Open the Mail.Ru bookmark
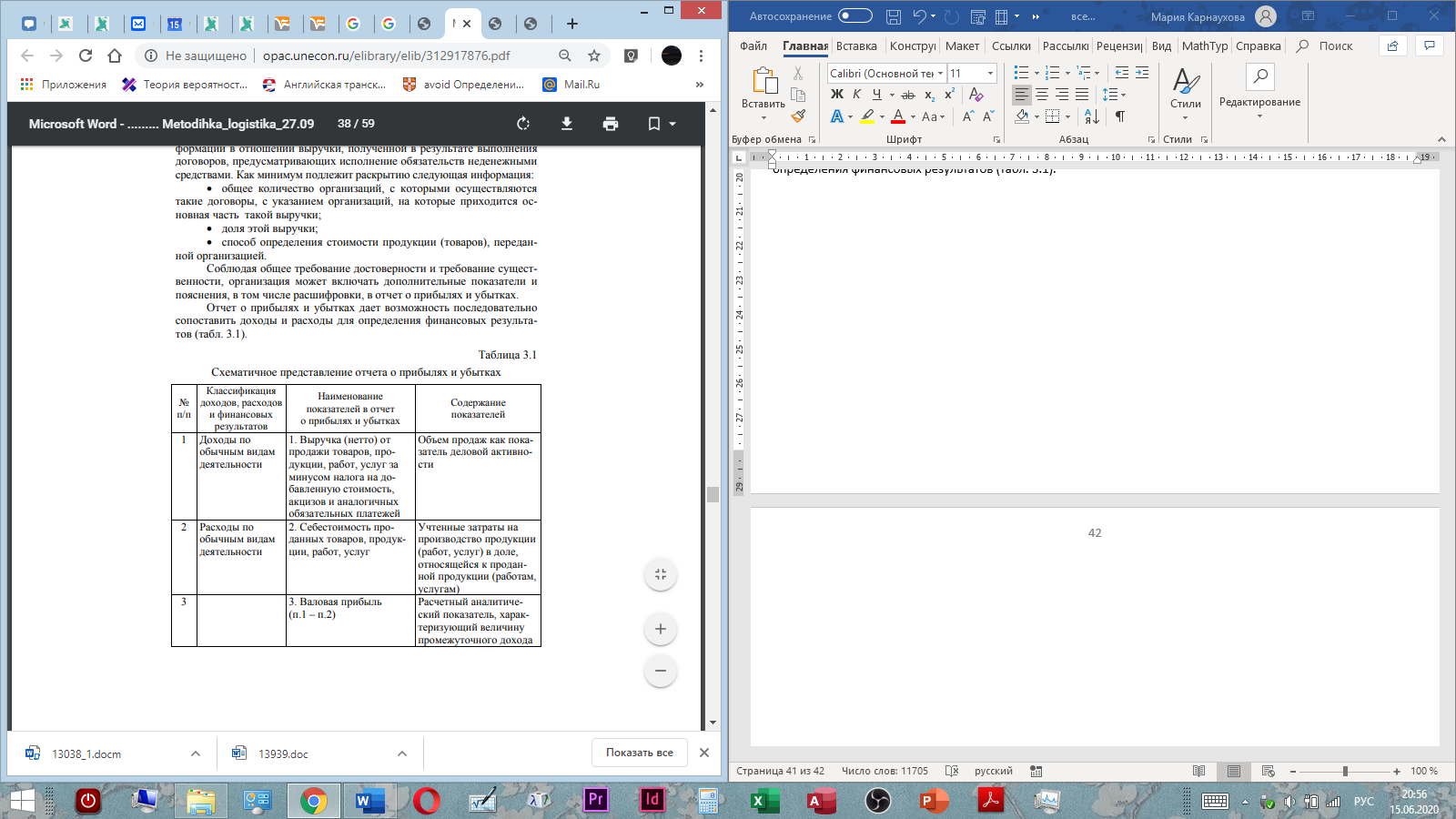The height and width of the screenshot is (819, 1456). point(581,85)
